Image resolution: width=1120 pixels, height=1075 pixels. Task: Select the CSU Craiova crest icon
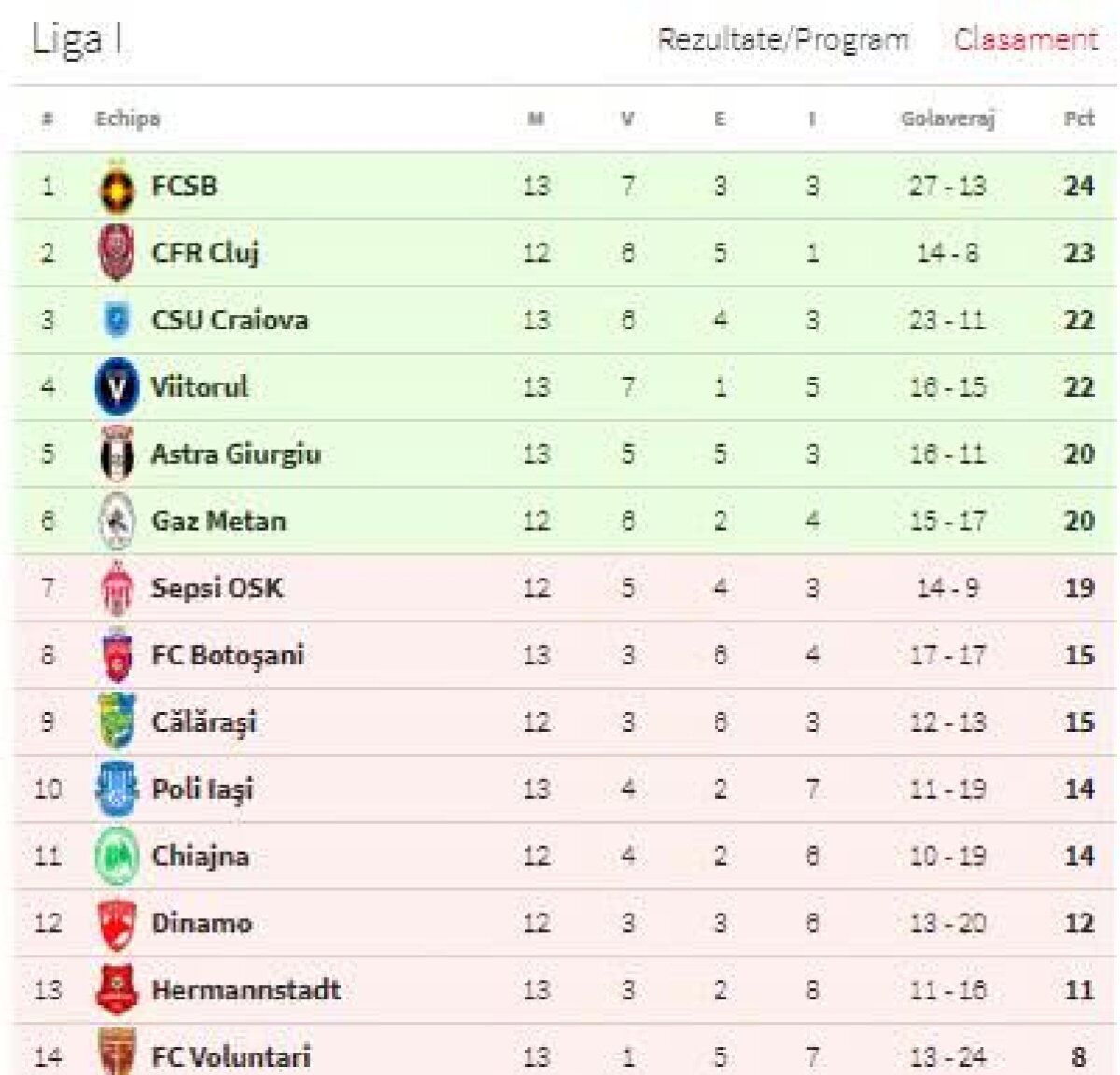117,320
